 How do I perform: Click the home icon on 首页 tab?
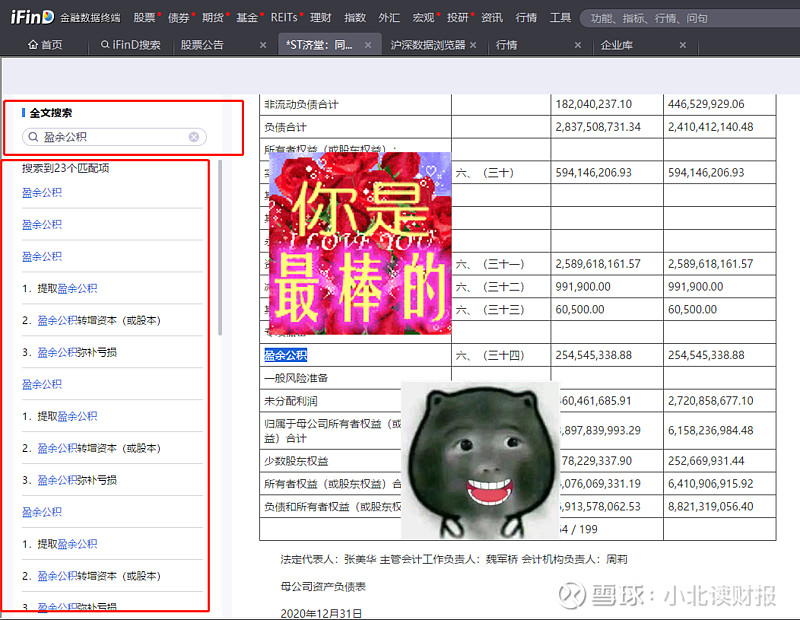(x=33, y=45)
